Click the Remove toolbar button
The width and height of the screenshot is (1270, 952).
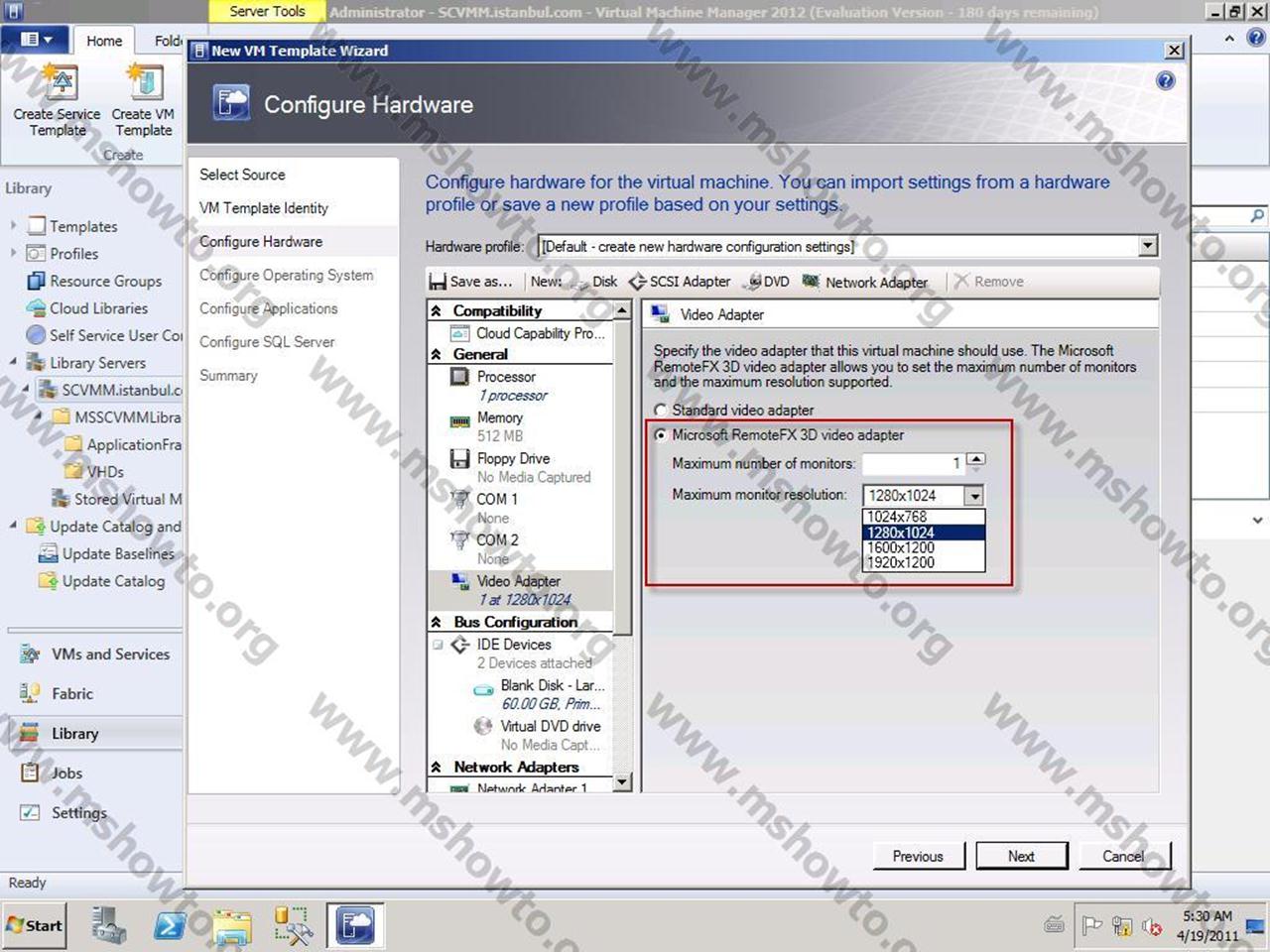(x=988, y=282)
